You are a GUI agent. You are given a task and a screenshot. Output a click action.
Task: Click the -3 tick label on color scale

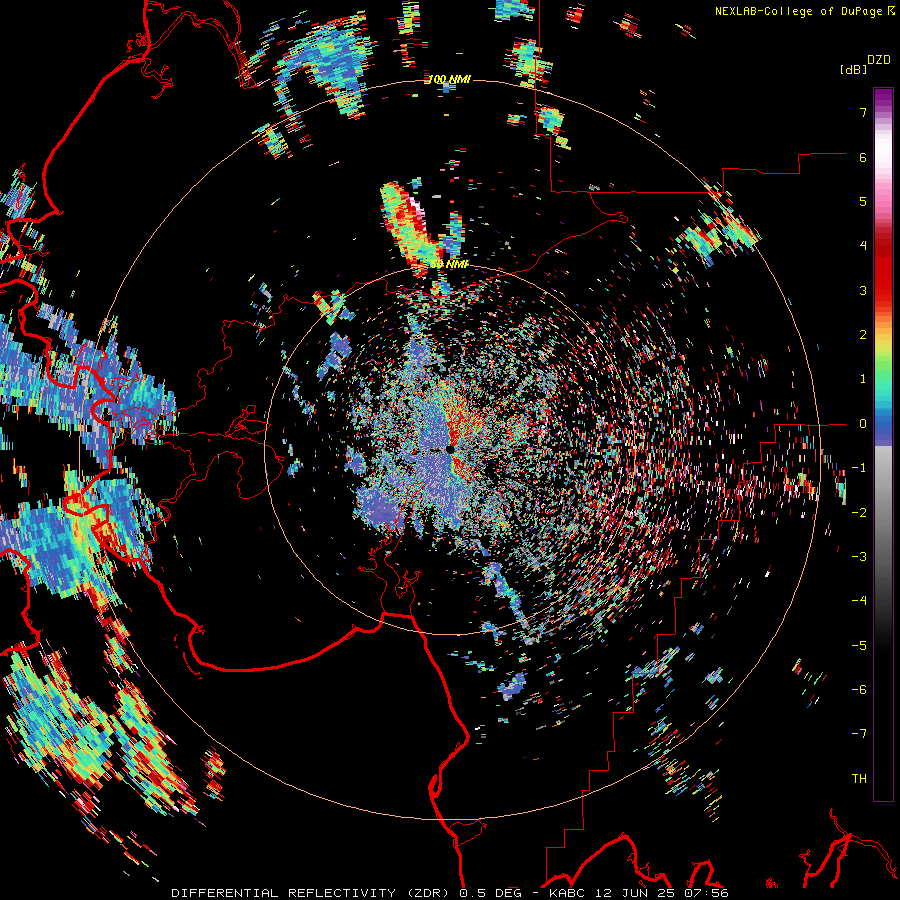click(x=859, y=557)
